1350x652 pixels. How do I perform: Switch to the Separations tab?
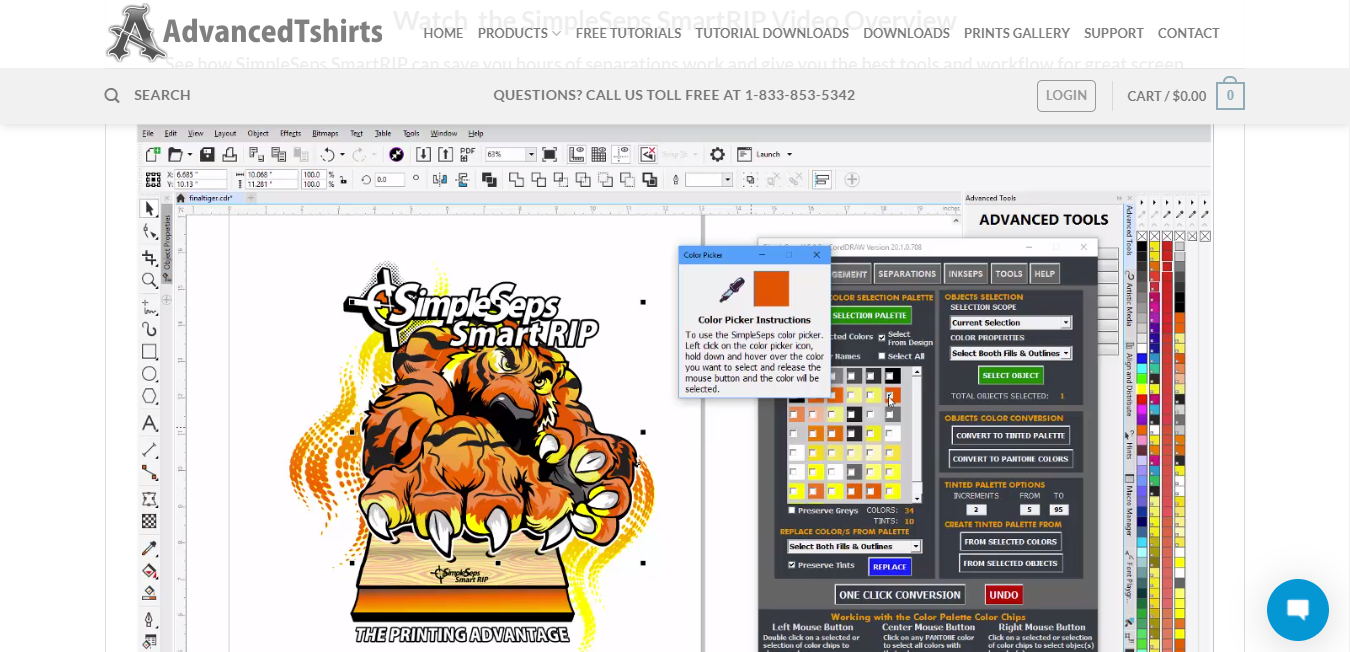pyautogui.click(x=907, y=273)
